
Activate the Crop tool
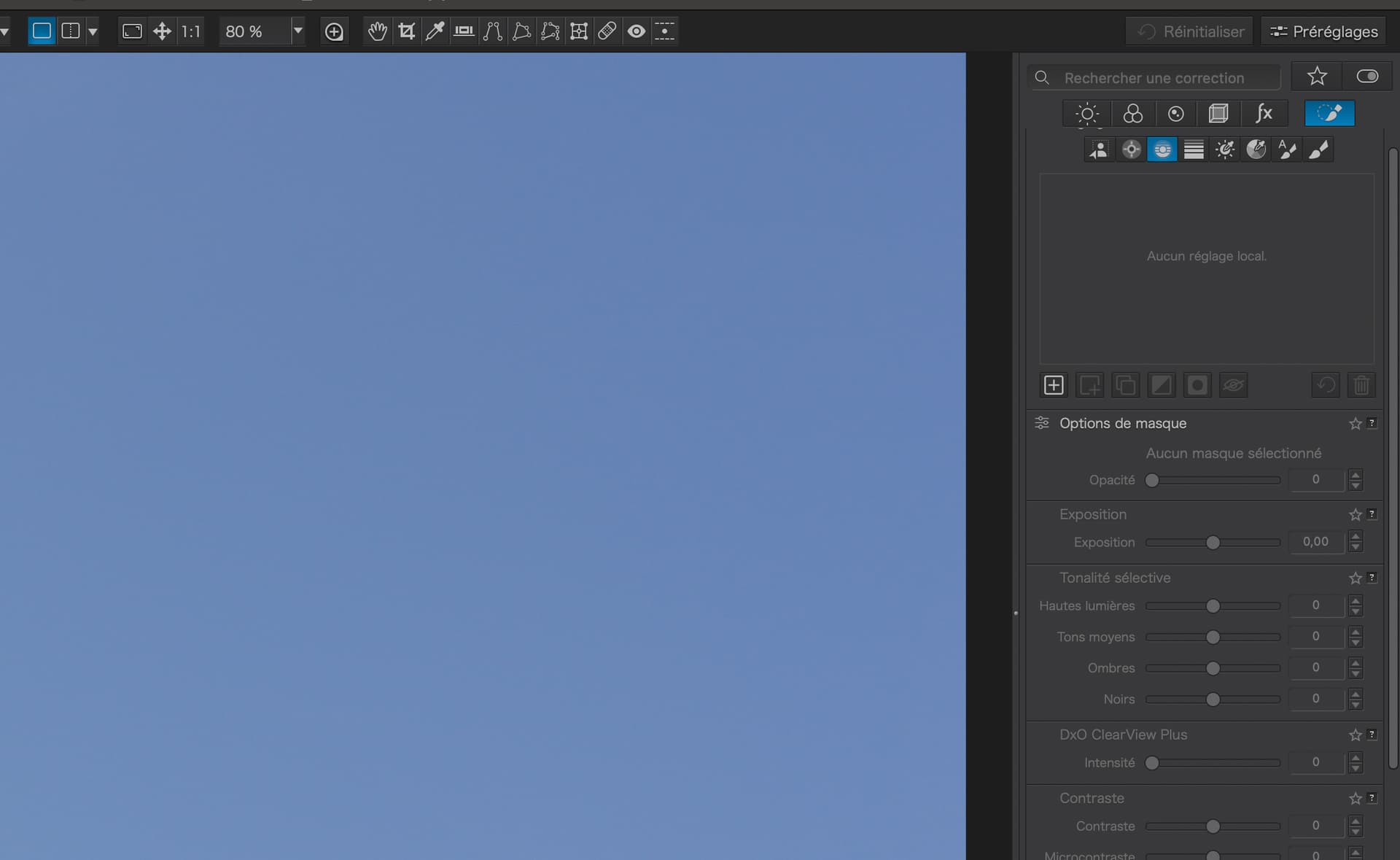coord(406,31)
